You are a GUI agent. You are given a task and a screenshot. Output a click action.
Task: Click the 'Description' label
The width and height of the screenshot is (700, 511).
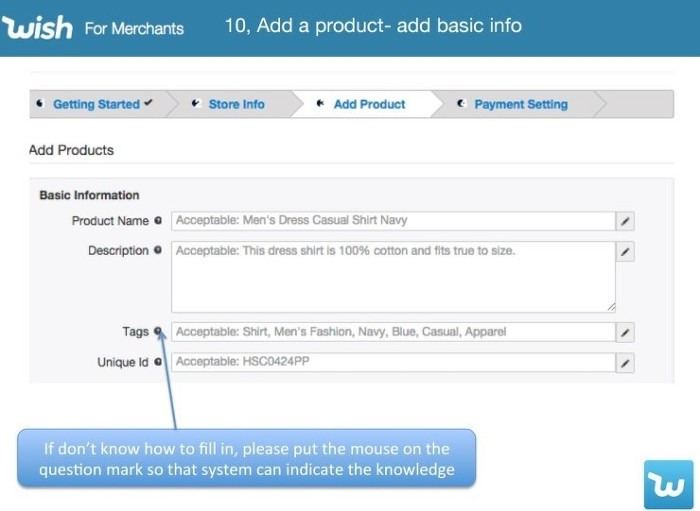[118, 250]
